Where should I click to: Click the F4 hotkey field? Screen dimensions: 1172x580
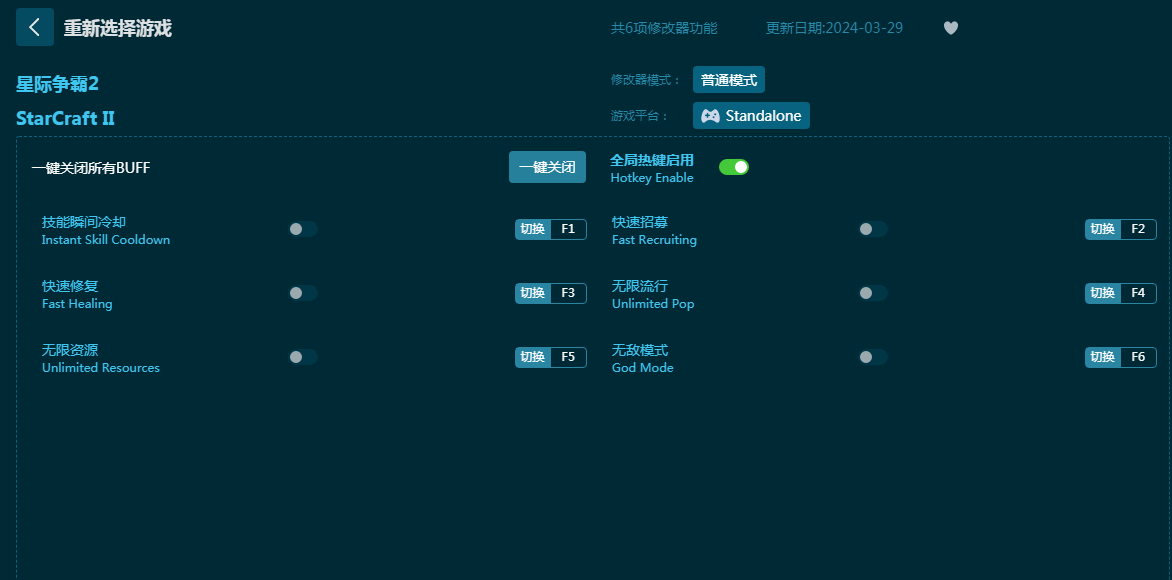1138,293
